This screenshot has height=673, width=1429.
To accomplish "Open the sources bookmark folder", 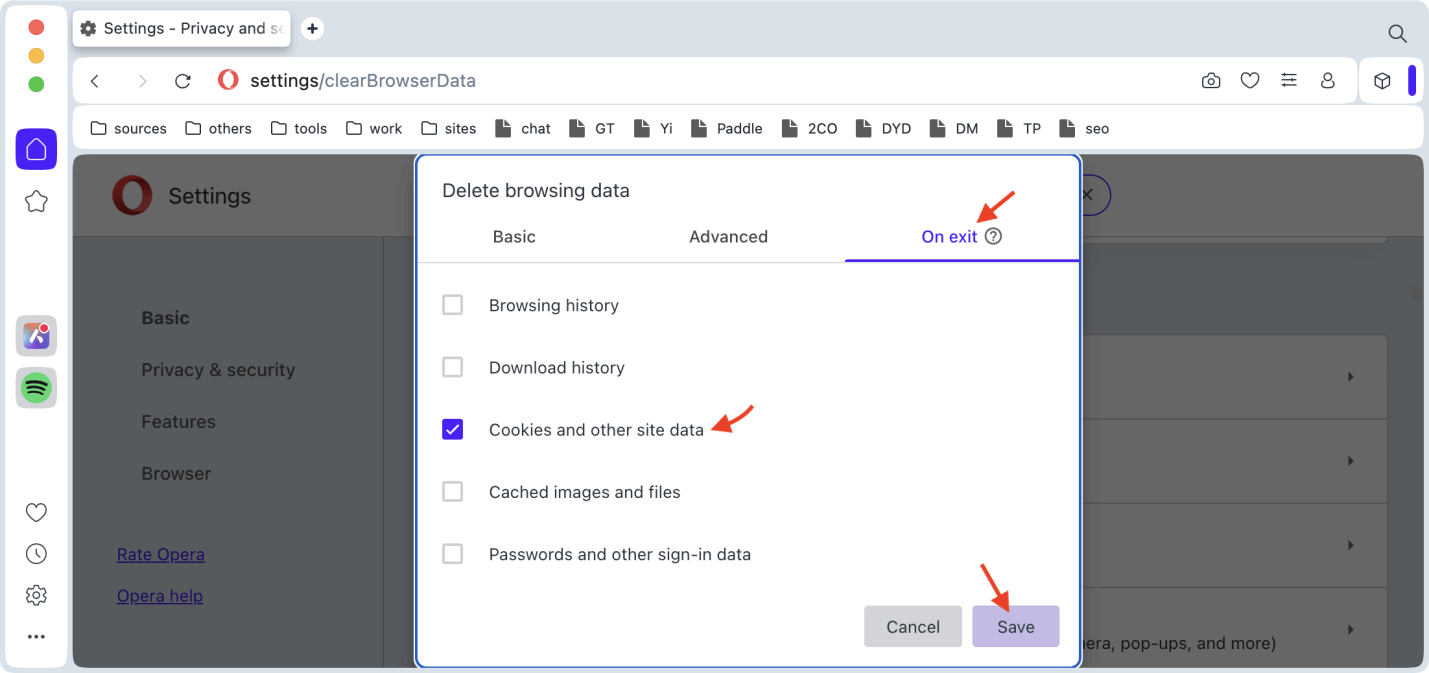I will point(129,128).
